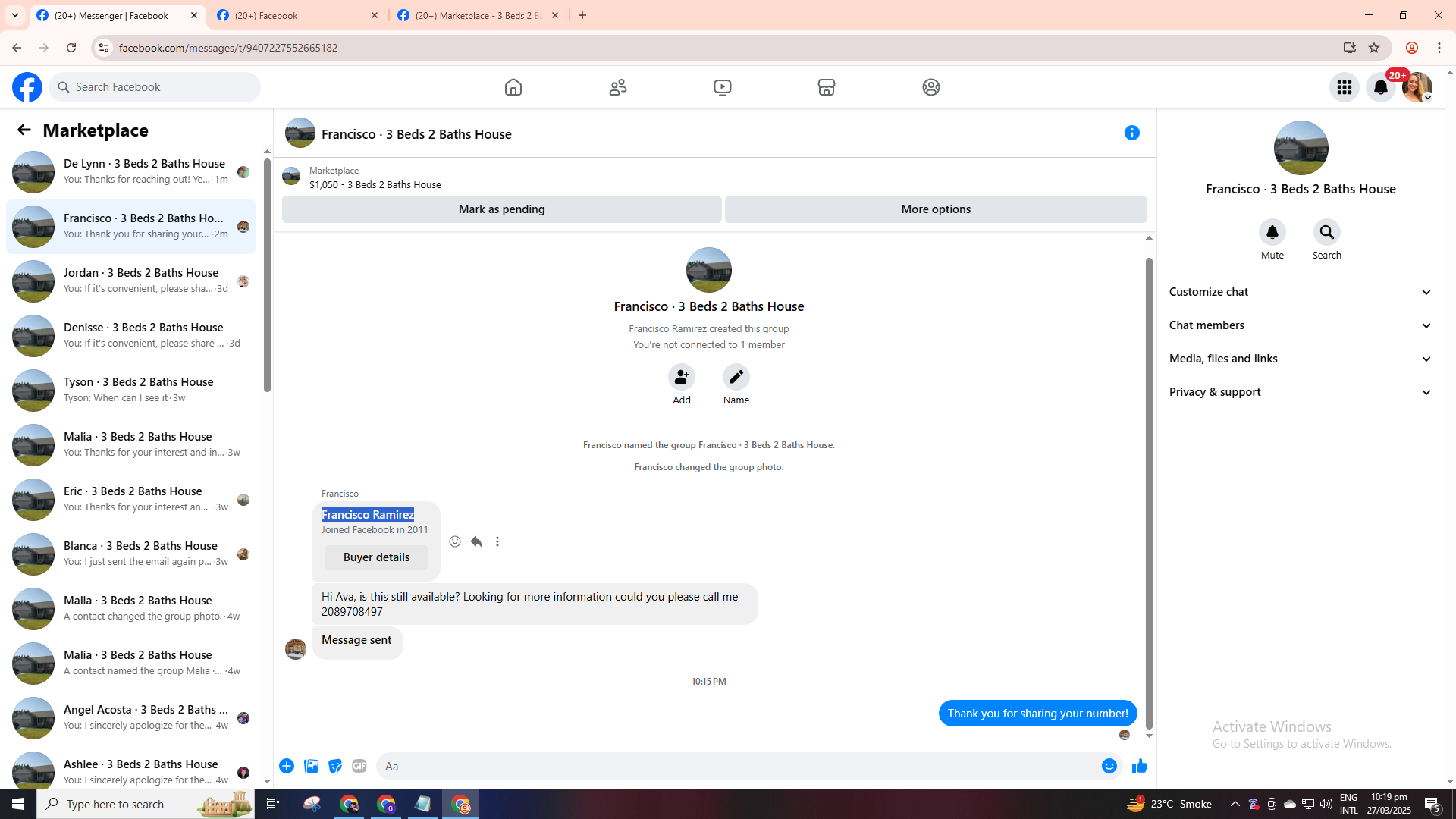Open a new browser tab
1456x819 pixels.
[582, 15]
